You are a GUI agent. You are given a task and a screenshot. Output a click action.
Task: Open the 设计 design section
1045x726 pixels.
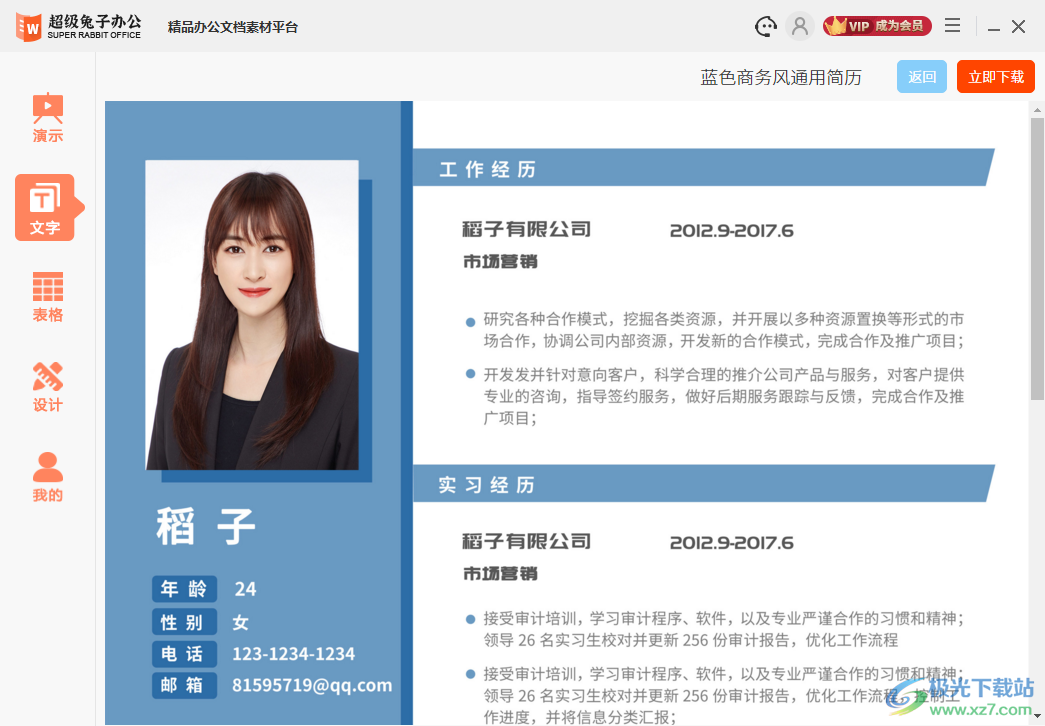click(x=47, y=385)
